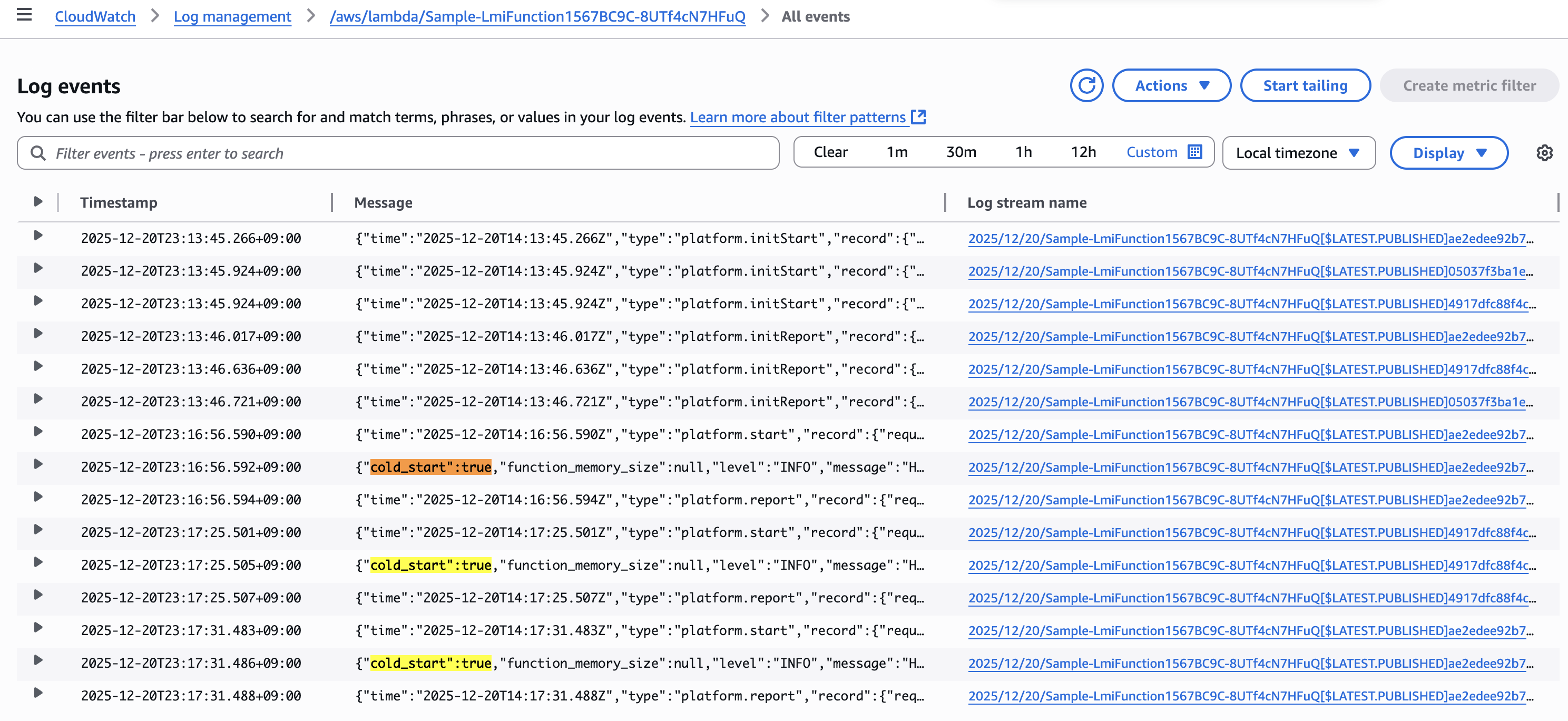Expand the 23:16:56.592 cold_start log row

tap(38, 465)
